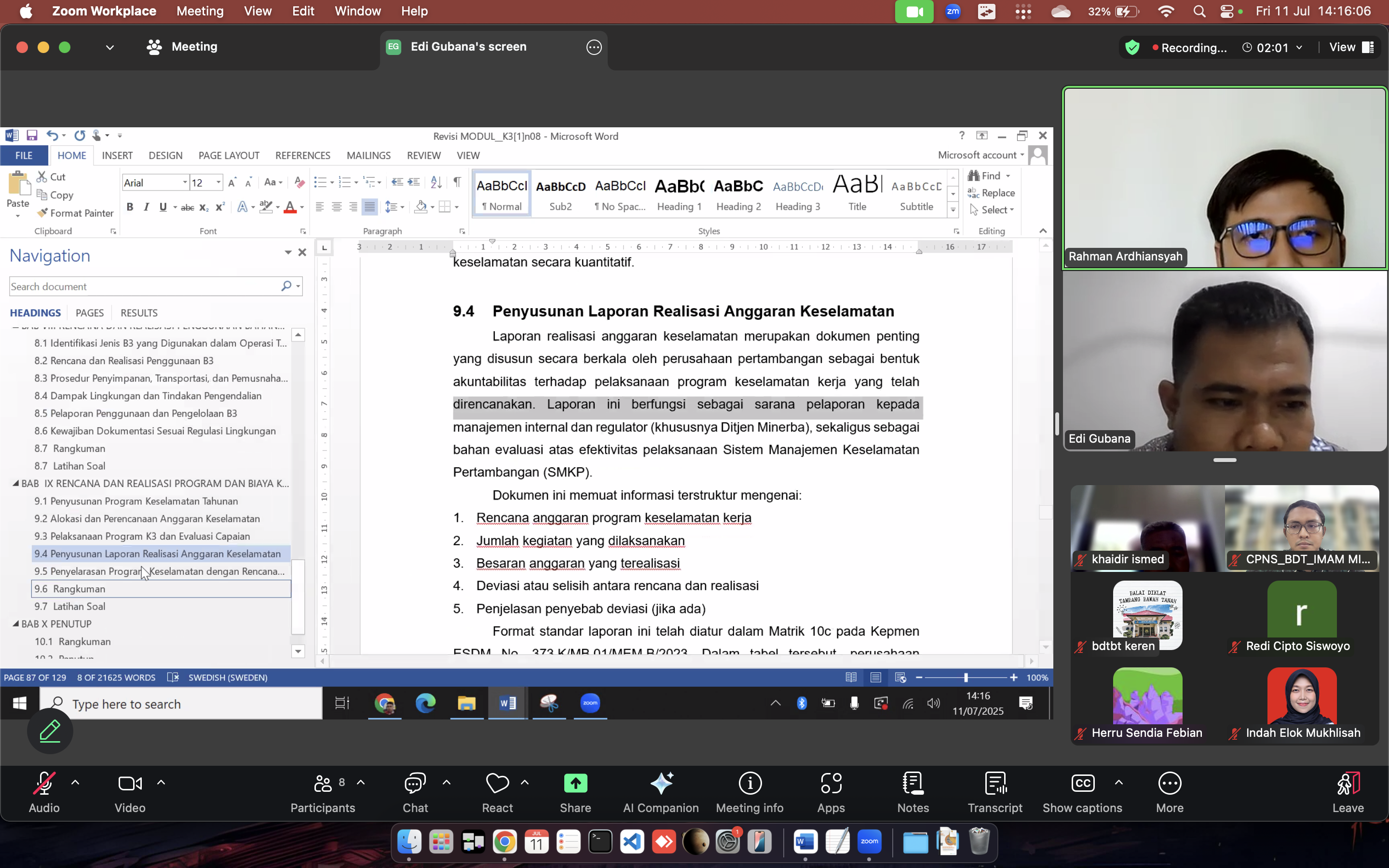Click the green annotate pencil button
1389x868 pixels.
(x=50, y=731)
